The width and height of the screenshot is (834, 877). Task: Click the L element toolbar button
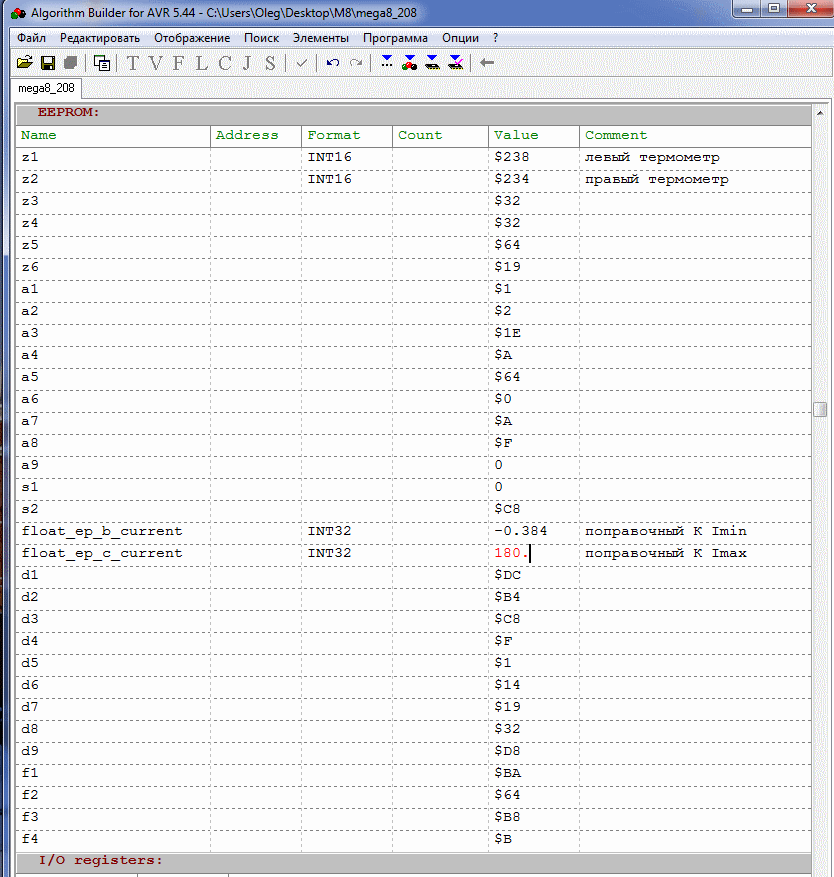point(202,63)
